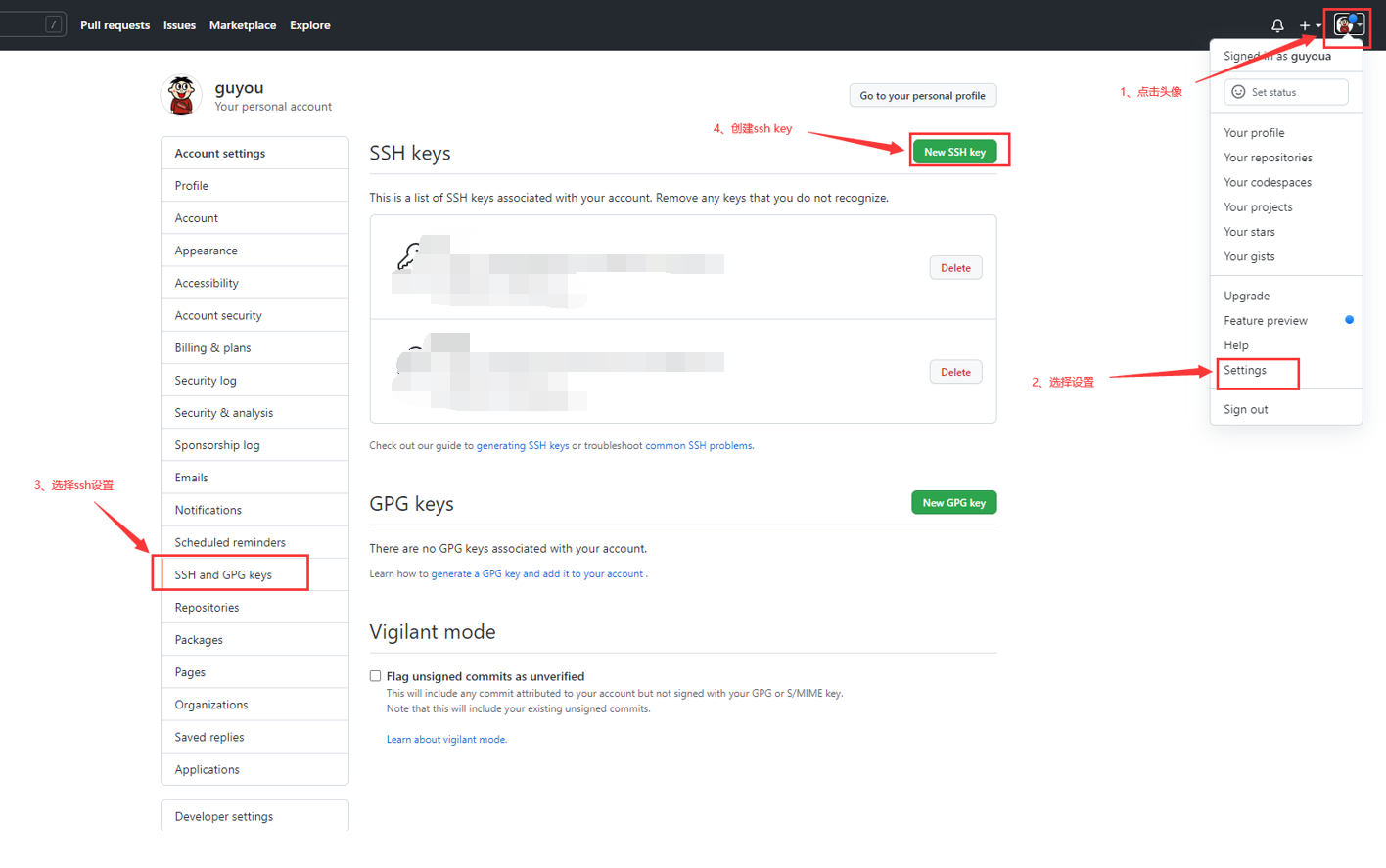
Task: Select Scheduled reminders in sidebar
Action: 254,541
